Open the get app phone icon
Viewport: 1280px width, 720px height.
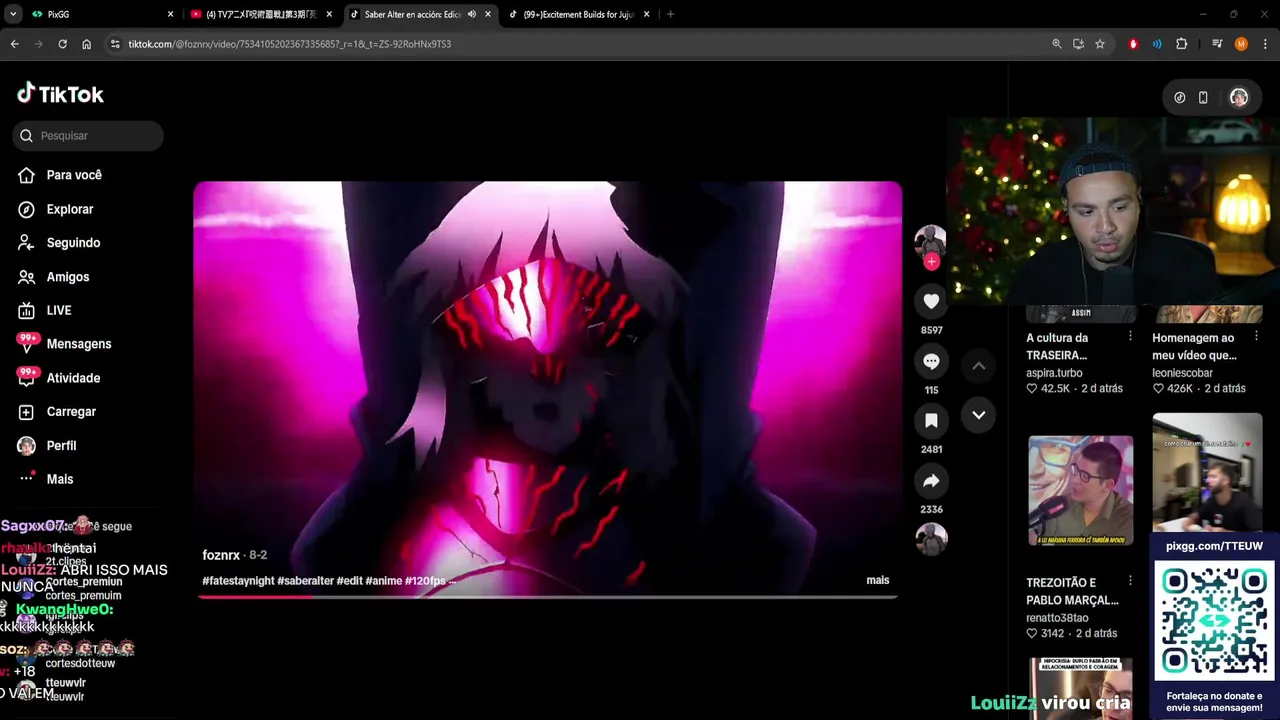coord(1203,98)
